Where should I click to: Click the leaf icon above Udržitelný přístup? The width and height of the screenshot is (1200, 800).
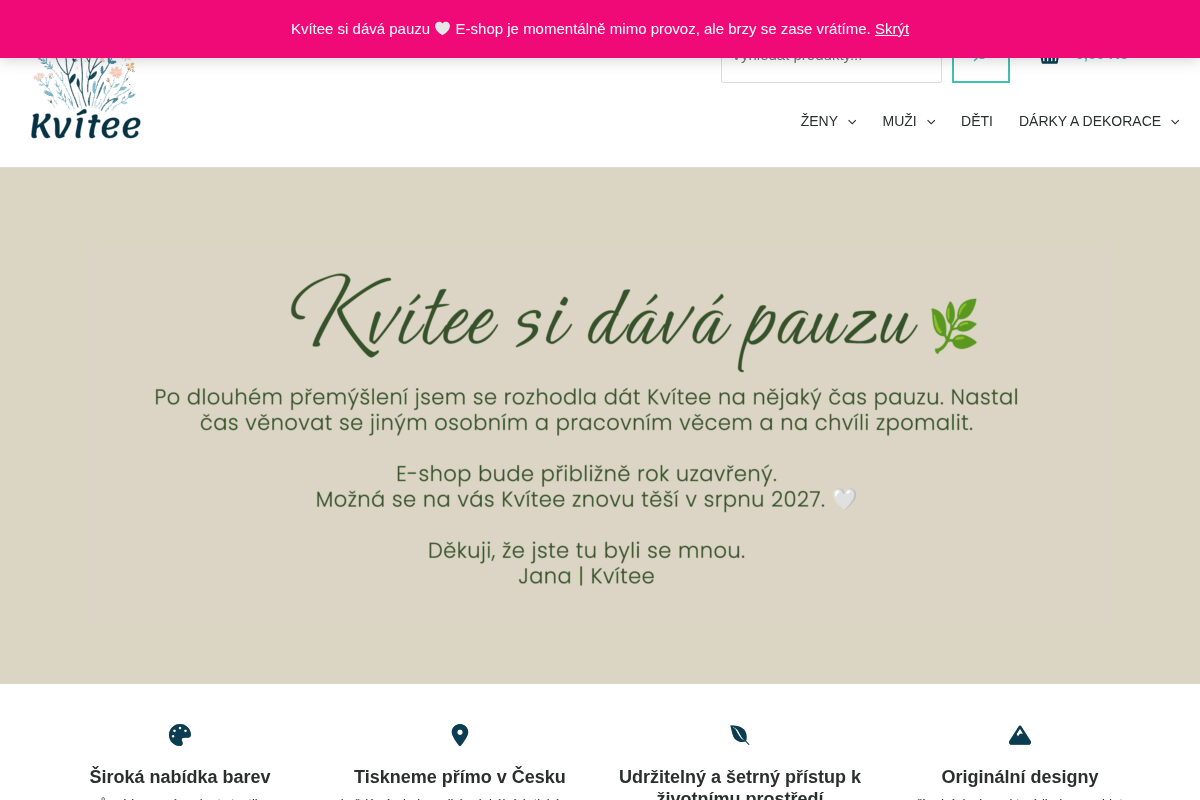pyautogui.click(x=740, y=735)
